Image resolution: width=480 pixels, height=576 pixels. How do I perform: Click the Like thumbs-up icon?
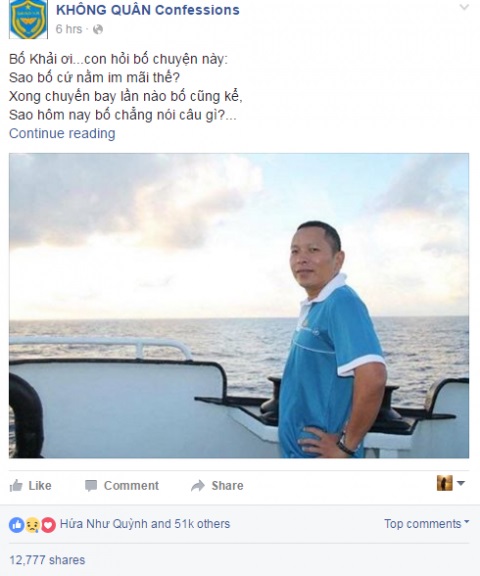tap(16, 486)
